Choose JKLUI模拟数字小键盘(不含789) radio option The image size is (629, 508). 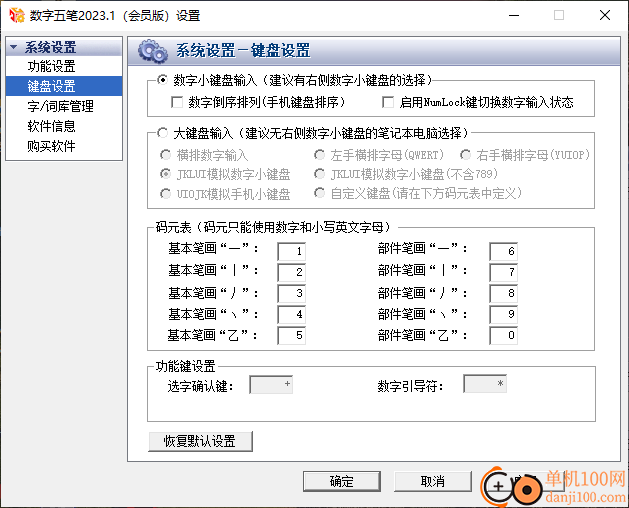click(x=319, y=174)
